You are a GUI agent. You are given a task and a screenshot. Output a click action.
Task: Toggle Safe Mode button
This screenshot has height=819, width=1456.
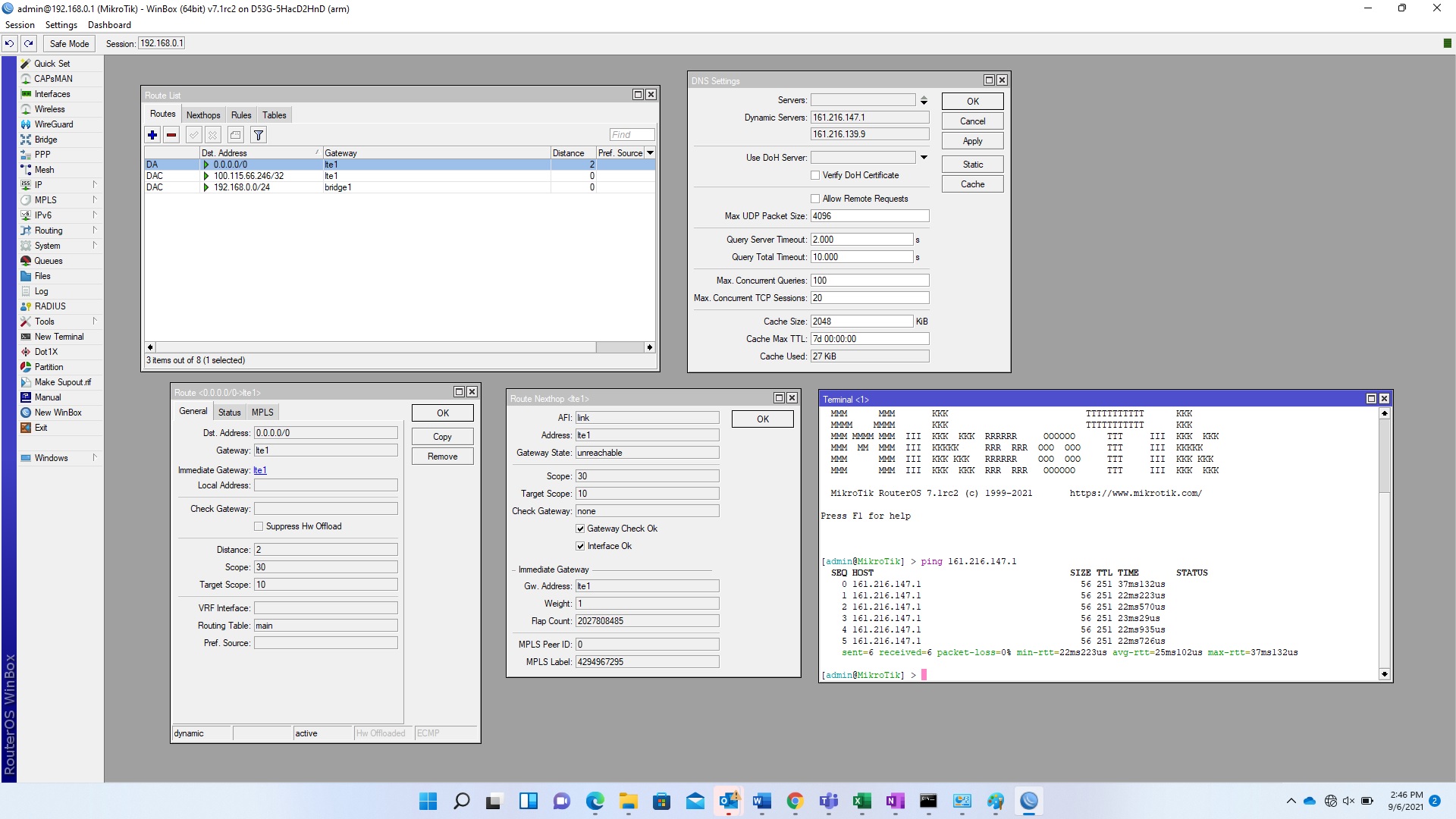pyautogui.click(x=69, y=43)
